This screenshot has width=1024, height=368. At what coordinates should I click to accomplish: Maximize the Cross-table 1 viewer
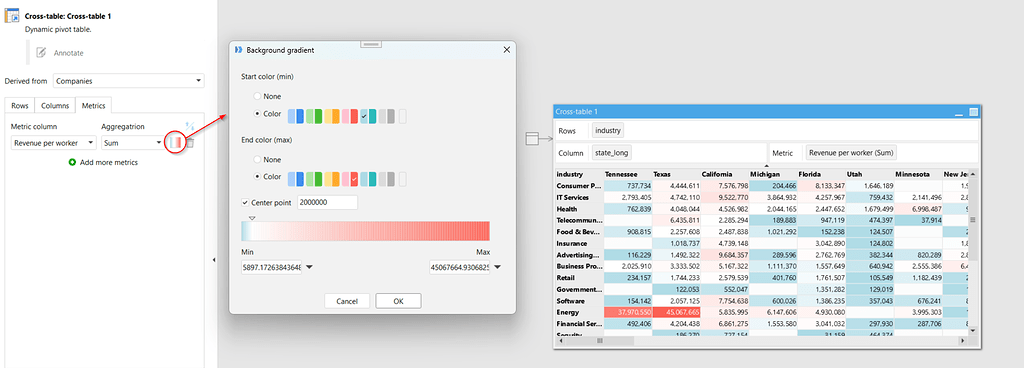pyautogui.click(x=973, y=112)
